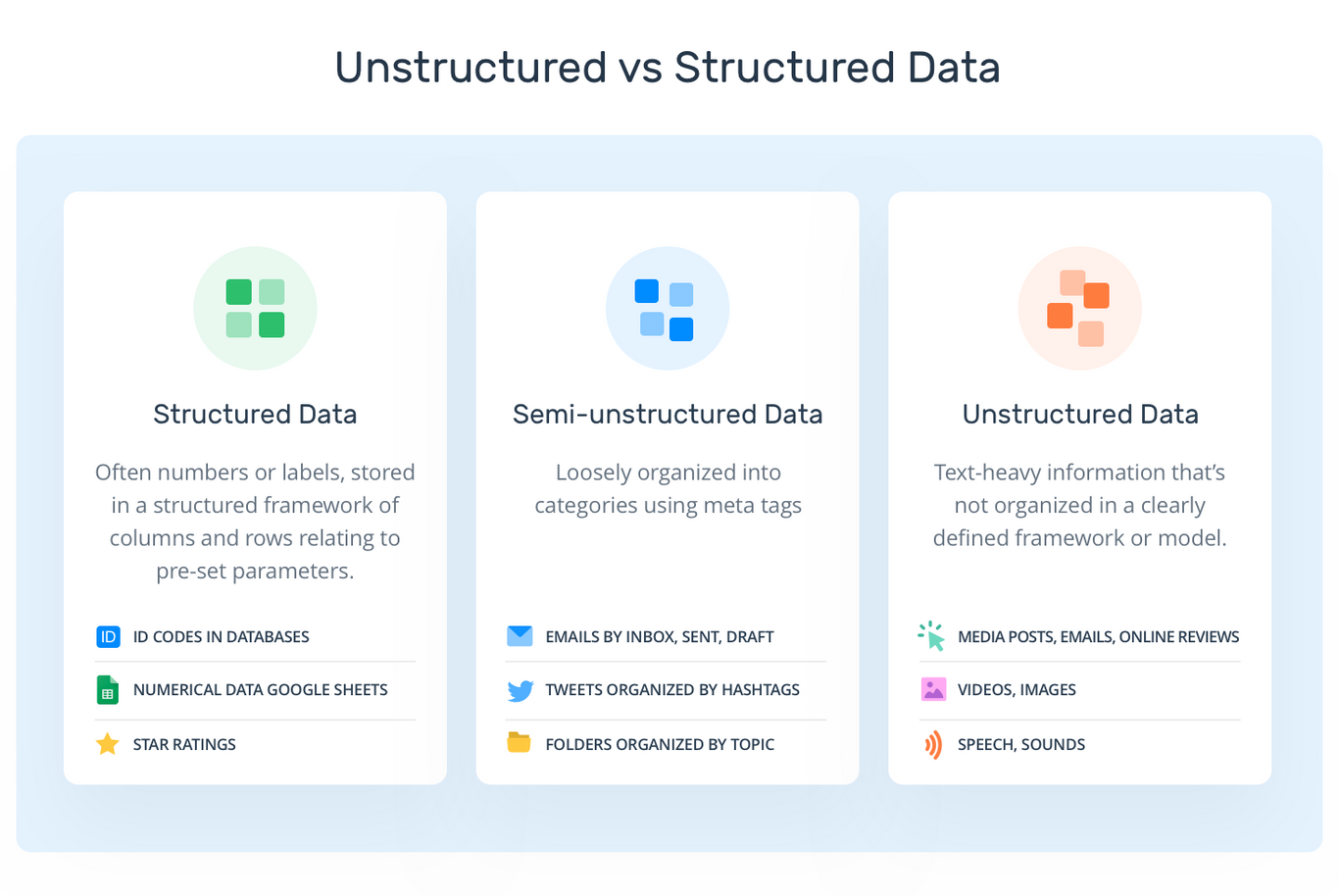
Task: Click 'Tweets organized by hashtags' text
Action: click(672, 690)
